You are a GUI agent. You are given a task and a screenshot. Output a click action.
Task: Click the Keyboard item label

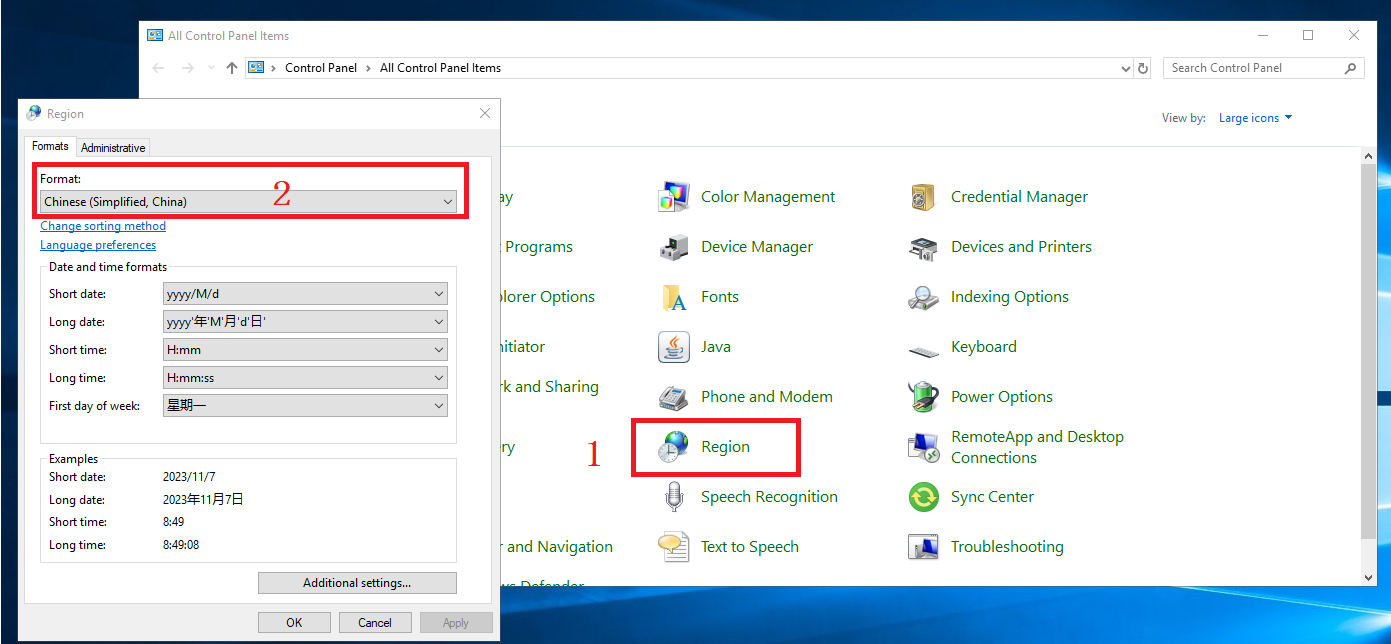[984, 347]
